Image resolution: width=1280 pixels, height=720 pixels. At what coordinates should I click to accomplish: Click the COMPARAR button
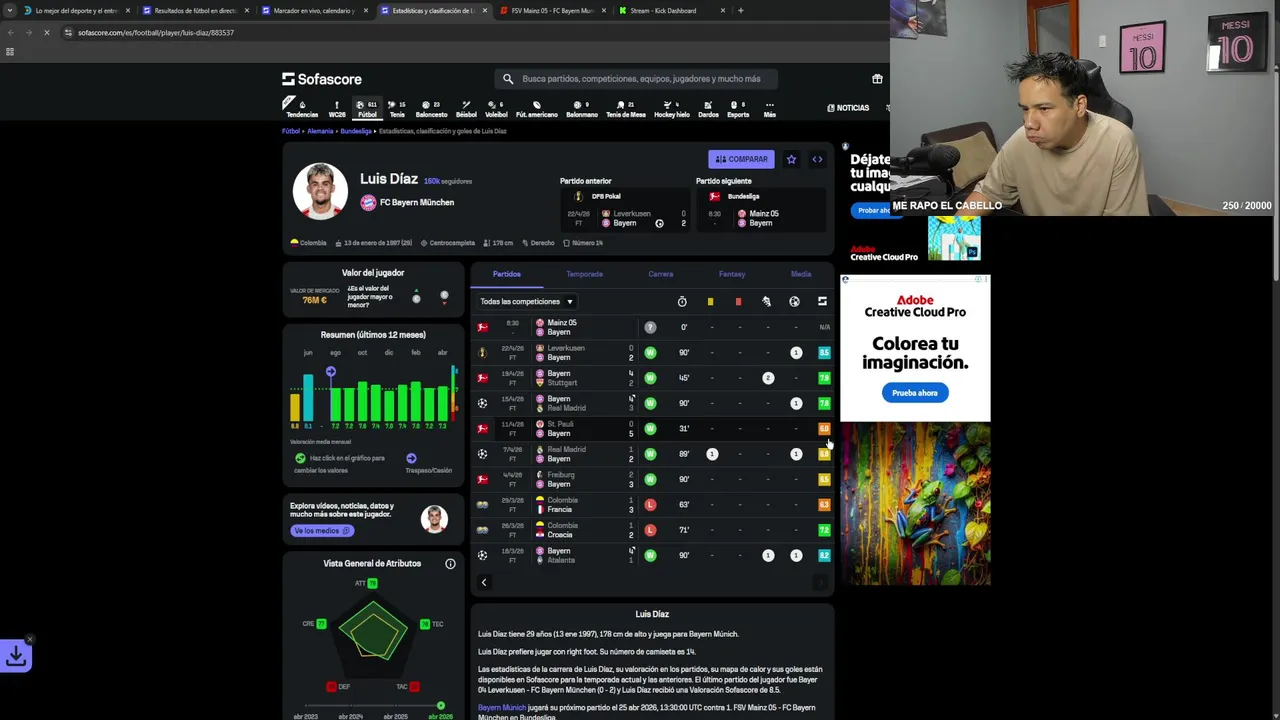click(741, 159)
